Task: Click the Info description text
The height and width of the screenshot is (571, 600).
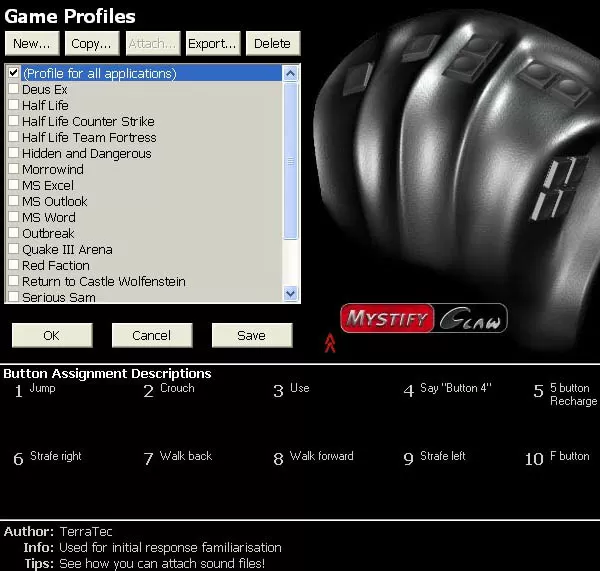Action: tap(170, 548)
